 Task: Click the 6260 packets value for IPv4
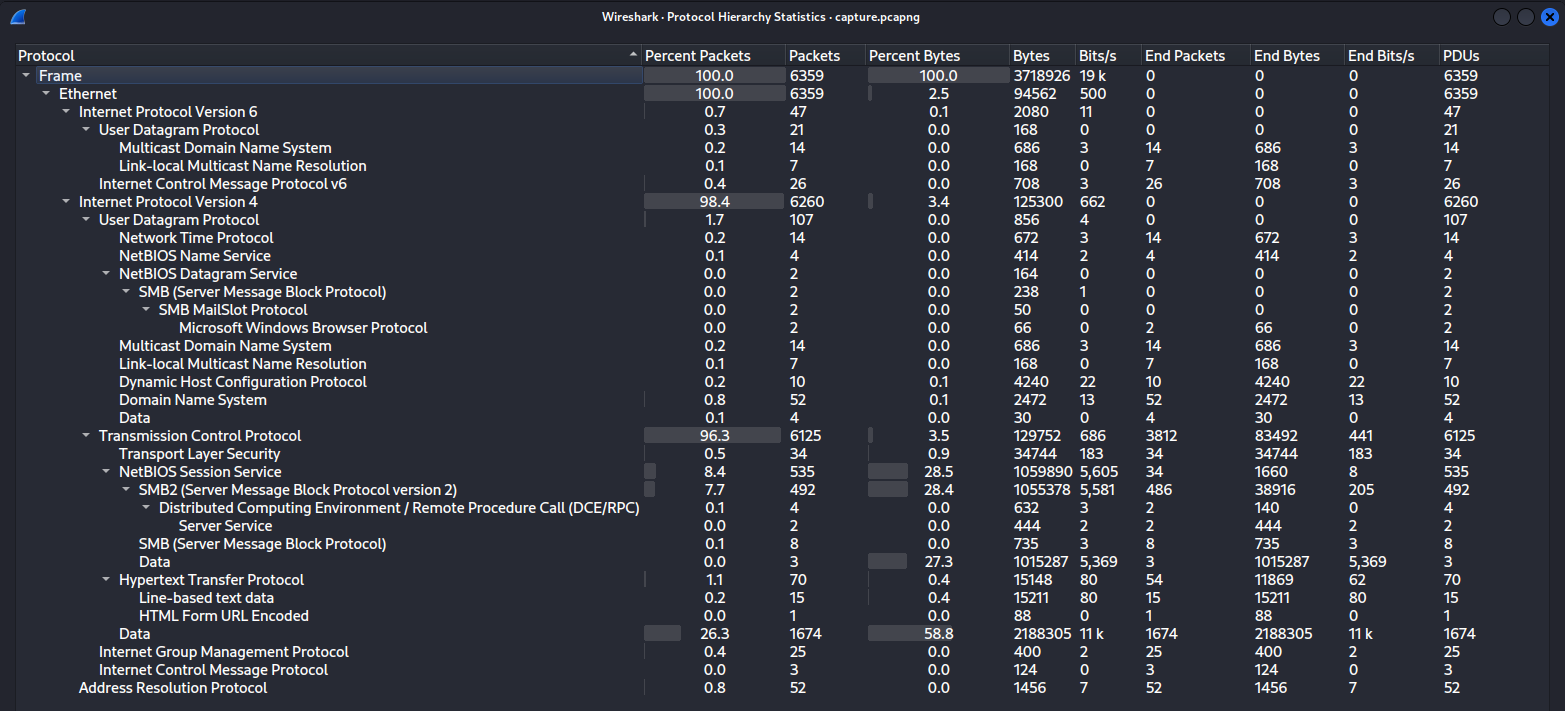point(806,202)
